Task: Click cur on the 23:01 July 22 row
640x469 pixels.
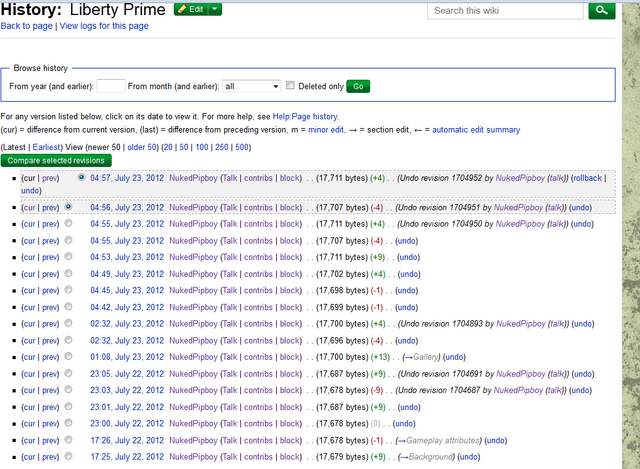Action: (x=29, y=407)
